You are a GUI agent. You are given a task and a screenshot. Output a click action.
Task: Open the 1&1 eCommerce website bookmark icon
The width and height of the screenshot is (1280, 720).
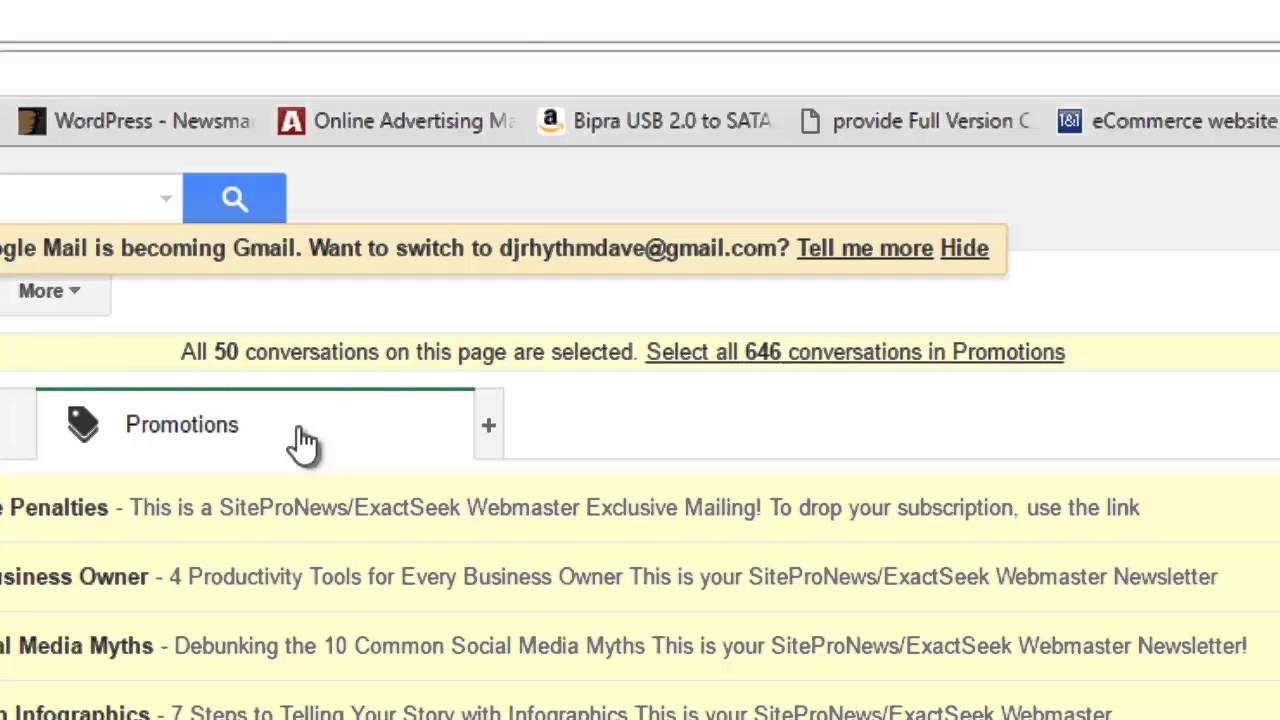pos(1069,121)
